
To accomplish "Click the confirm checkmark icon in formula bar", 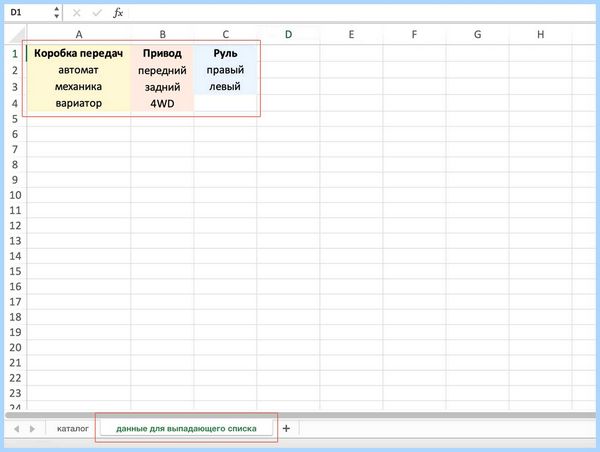I will pos(97,13).
